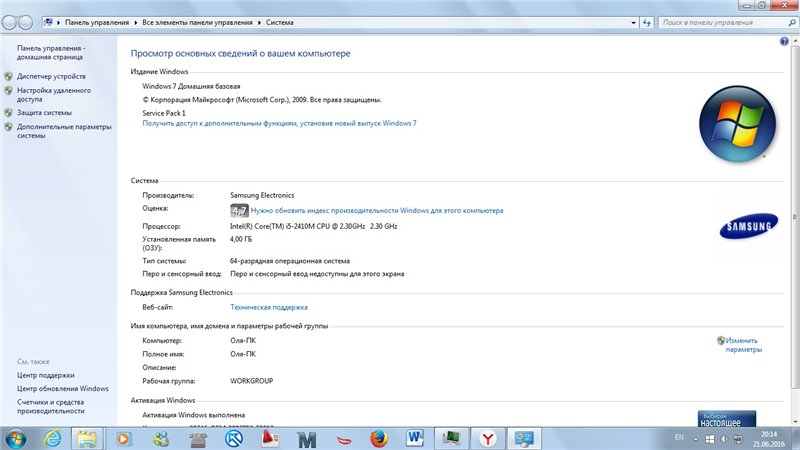Open the blue circled K application icon
The width and height of the screenshot is (800, 450).
pos(234,439)
